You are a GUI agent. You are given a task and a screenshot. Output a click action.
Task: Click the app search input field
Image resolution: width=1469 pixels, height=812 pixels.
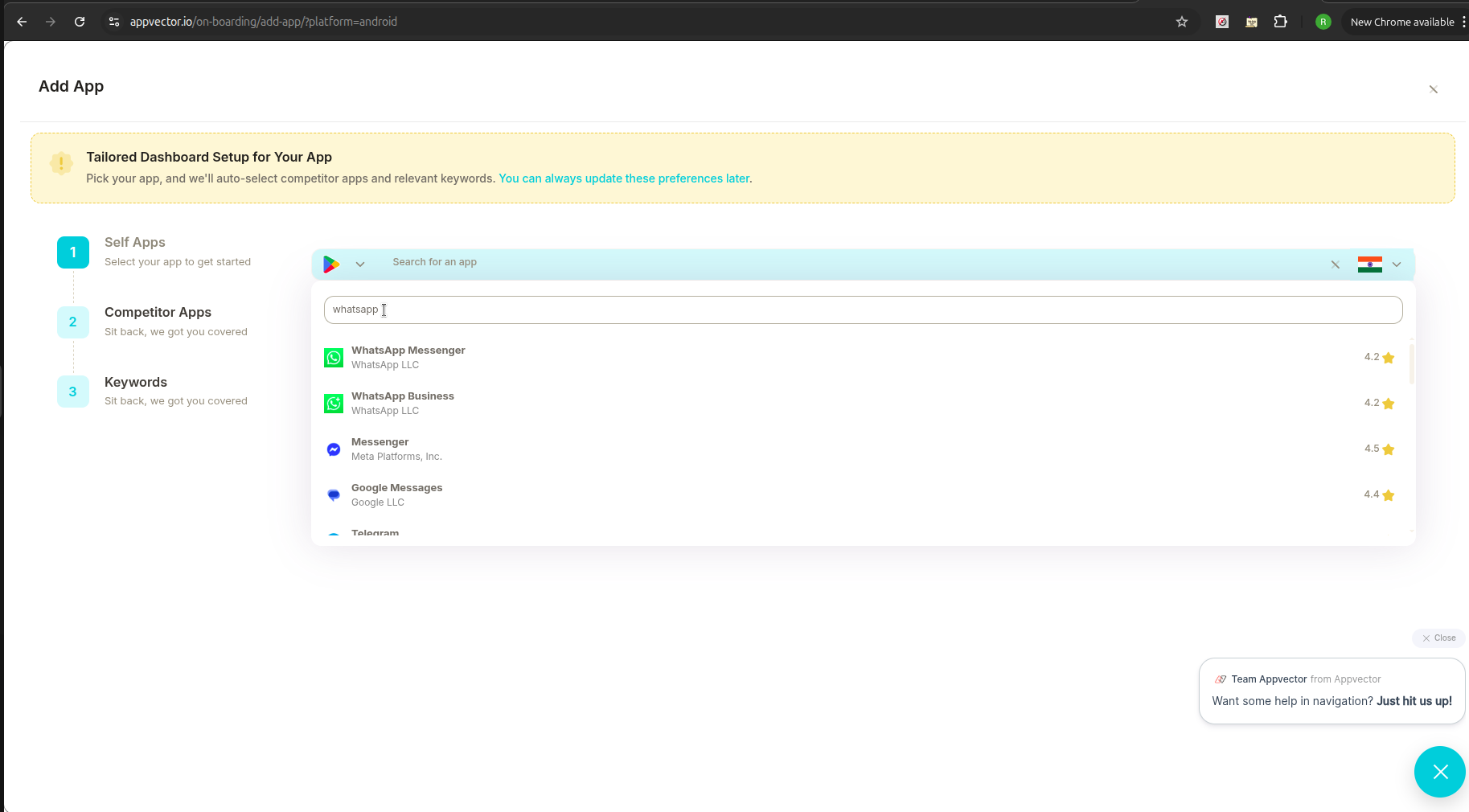863,310
